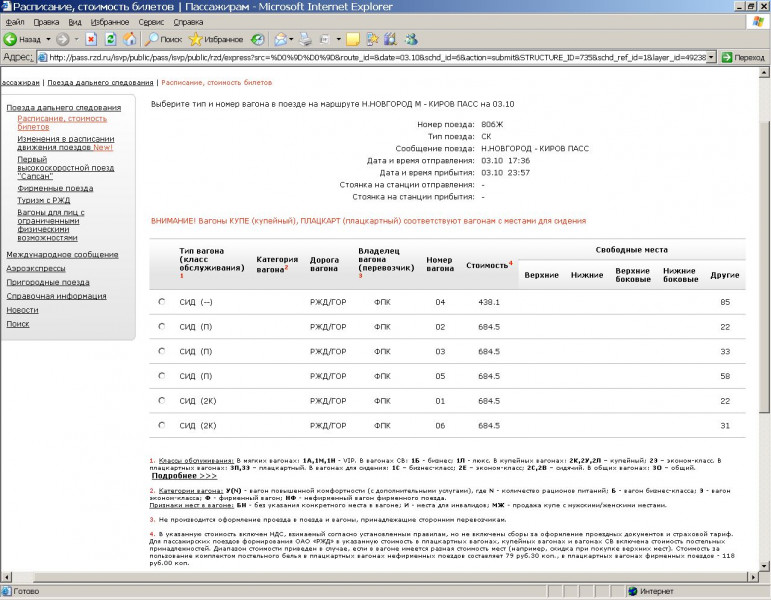Open the Фирменные поезда link

(55, 188)
